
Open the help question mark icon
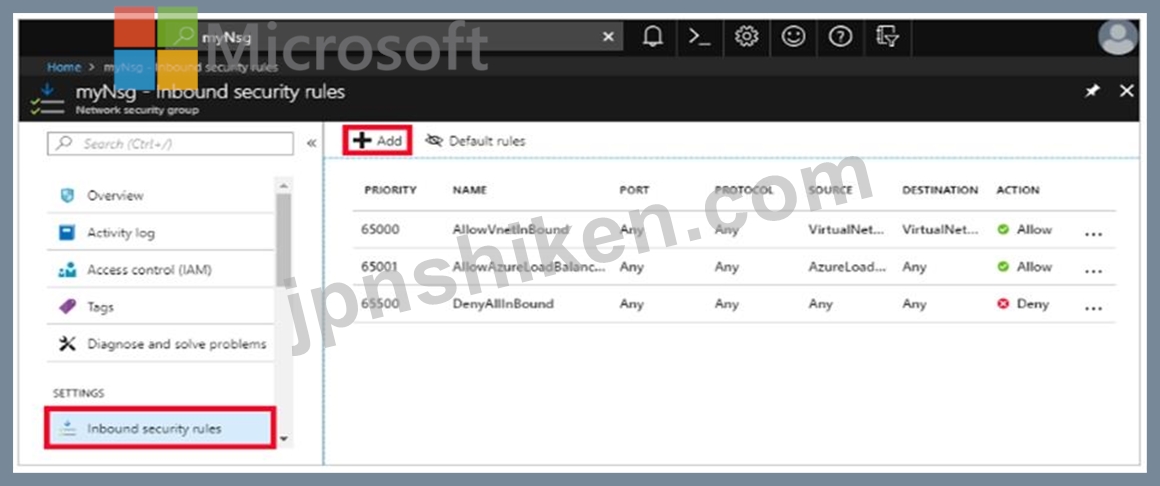tap(840, 36)
